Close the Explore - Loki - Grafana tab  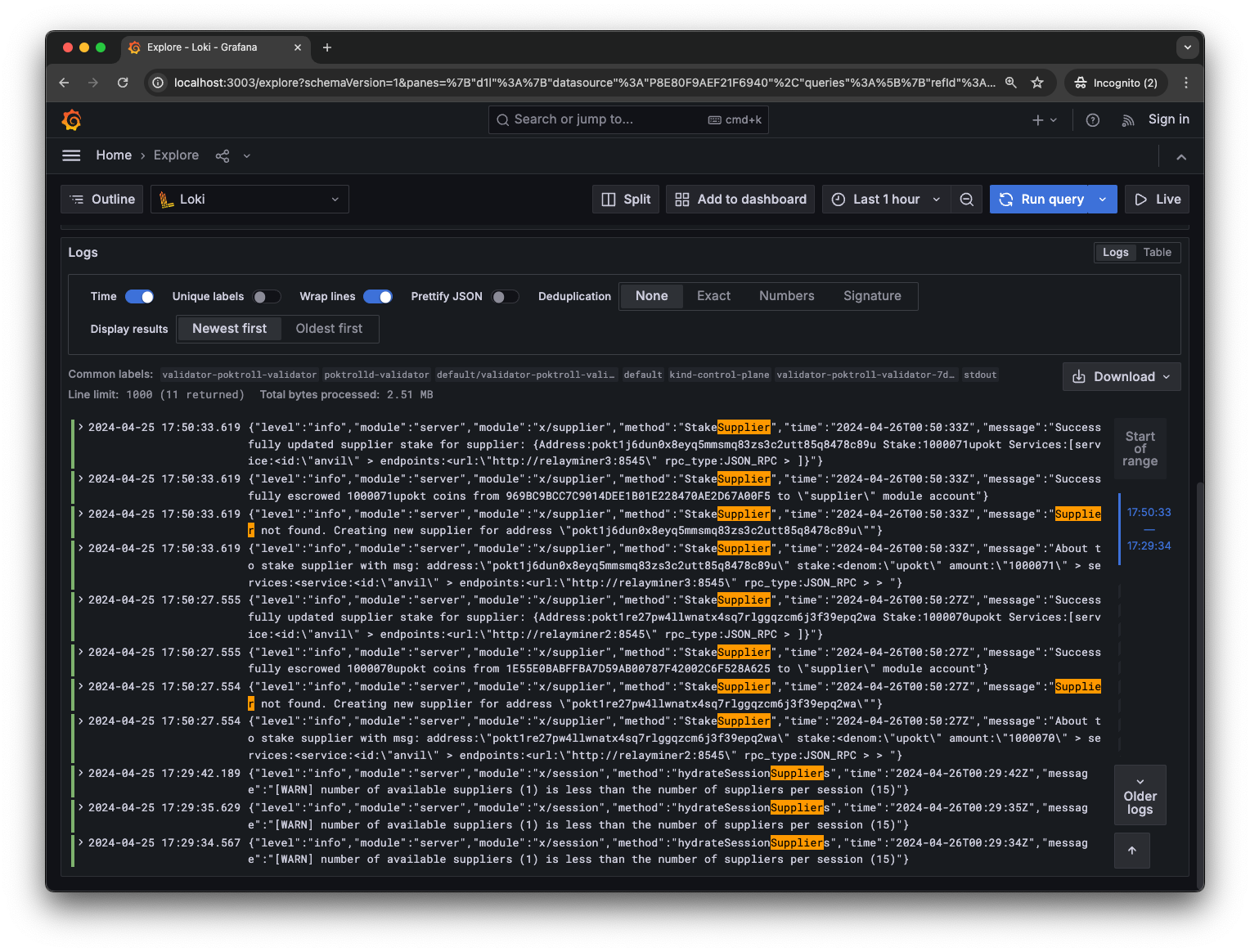298,47
